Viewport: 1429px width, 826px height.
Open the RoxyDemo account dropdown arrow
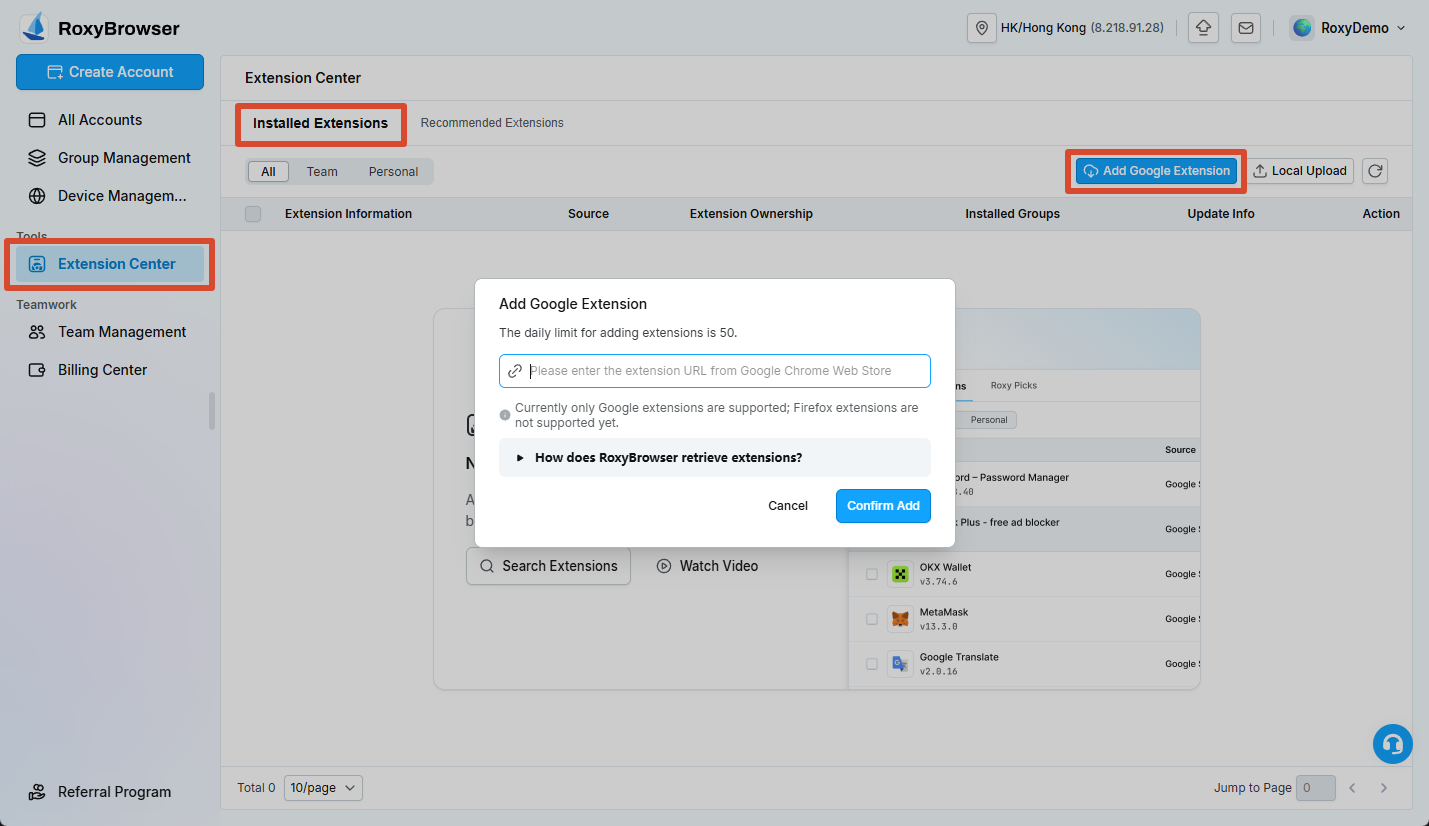pyautogui.click(x=1401, y=28)
